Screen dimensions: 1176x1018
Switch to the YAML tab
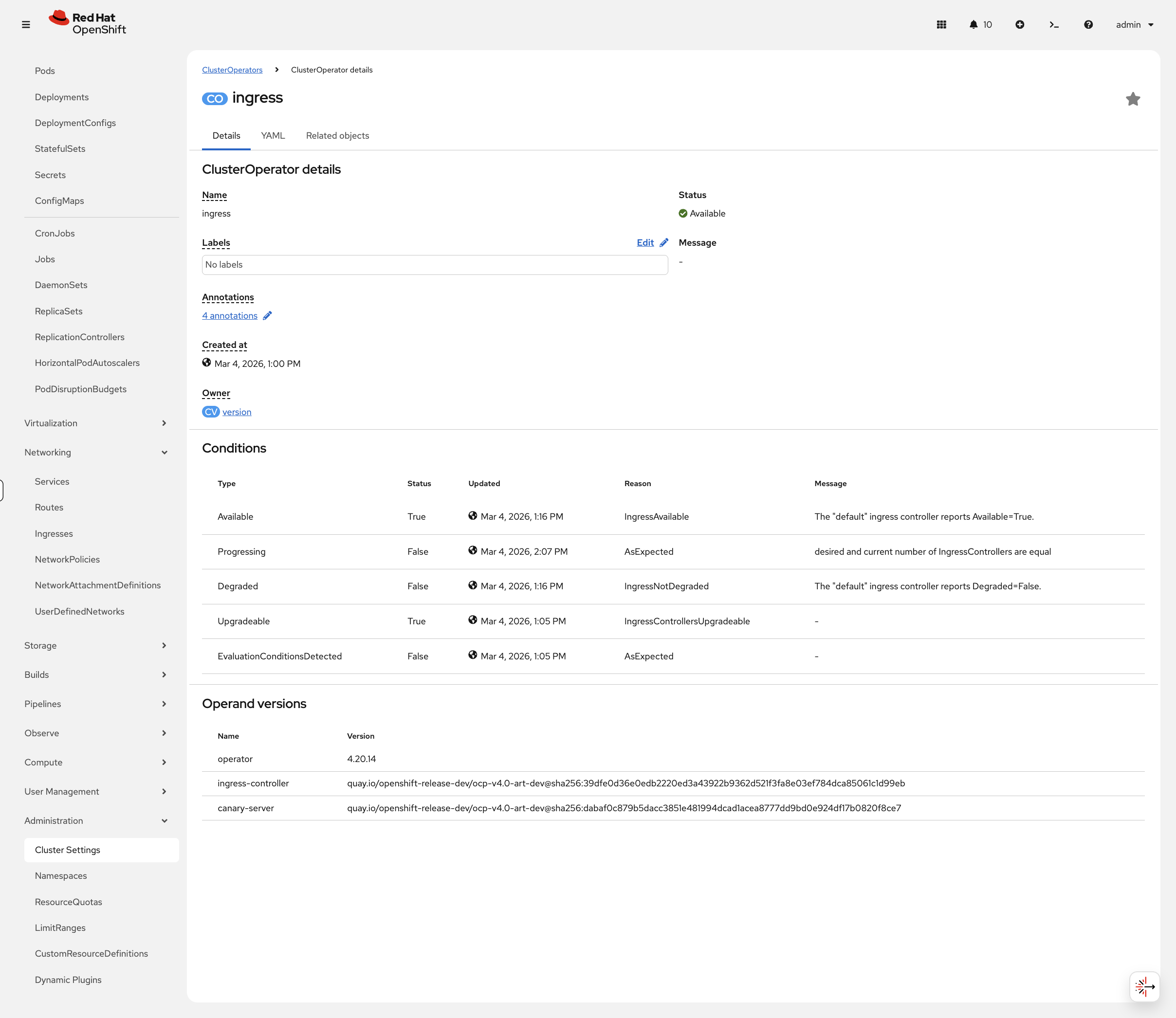point(273,136)
